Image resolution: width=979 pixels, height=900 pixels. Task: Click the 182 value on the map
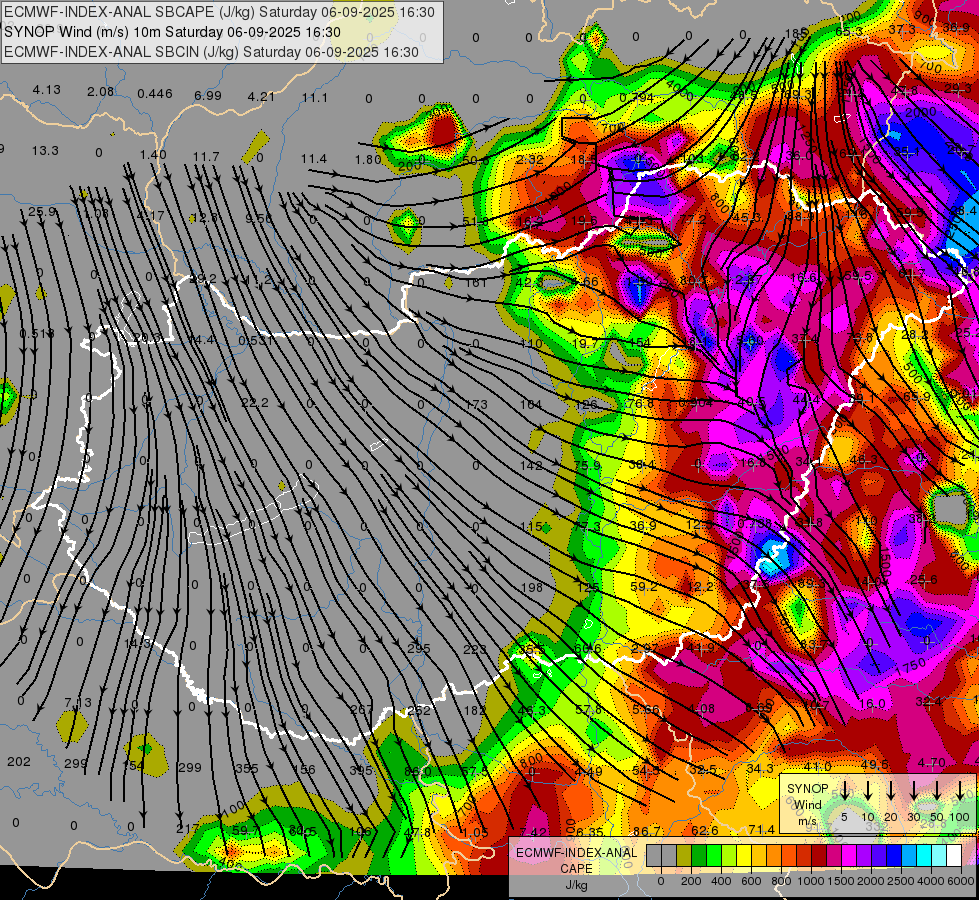tap(475, 710)
